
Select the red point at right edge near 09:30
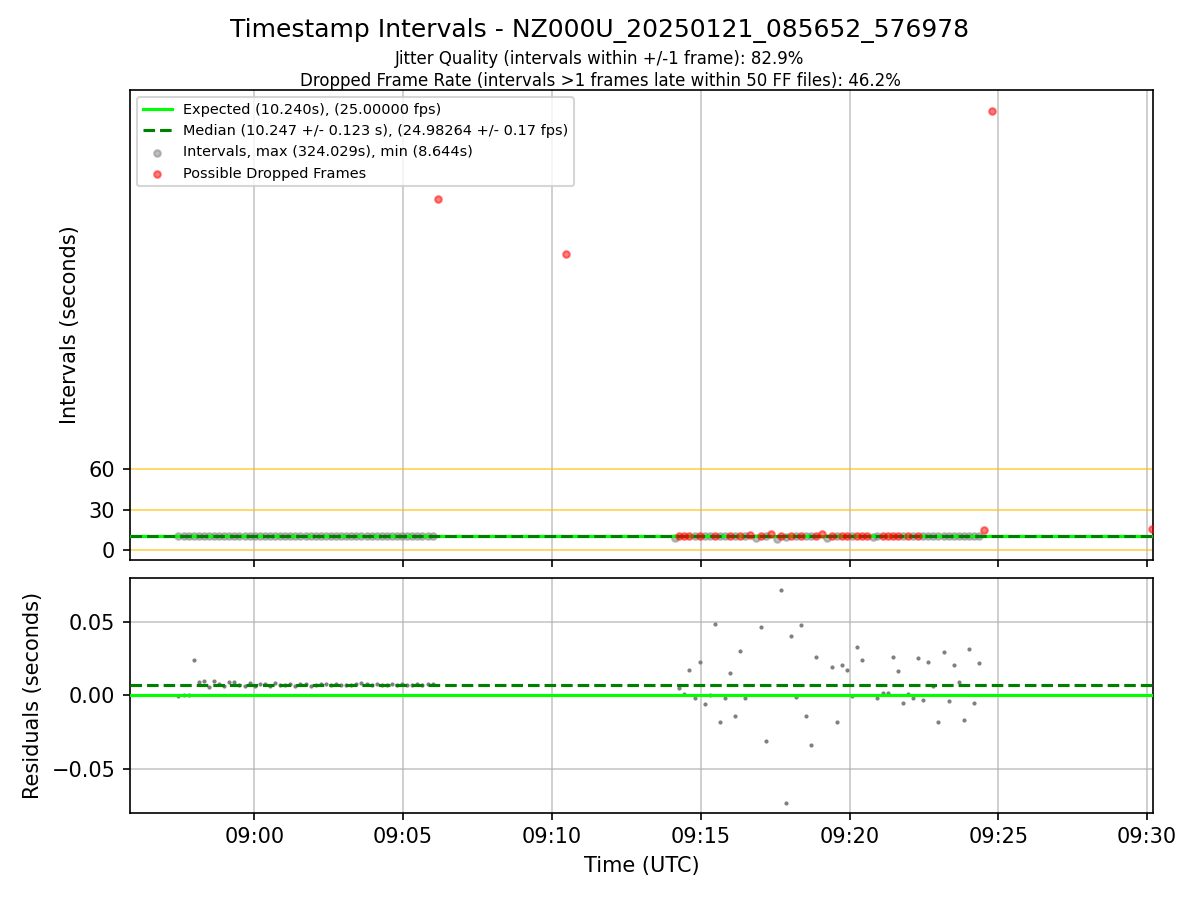tap(1151, 529)
